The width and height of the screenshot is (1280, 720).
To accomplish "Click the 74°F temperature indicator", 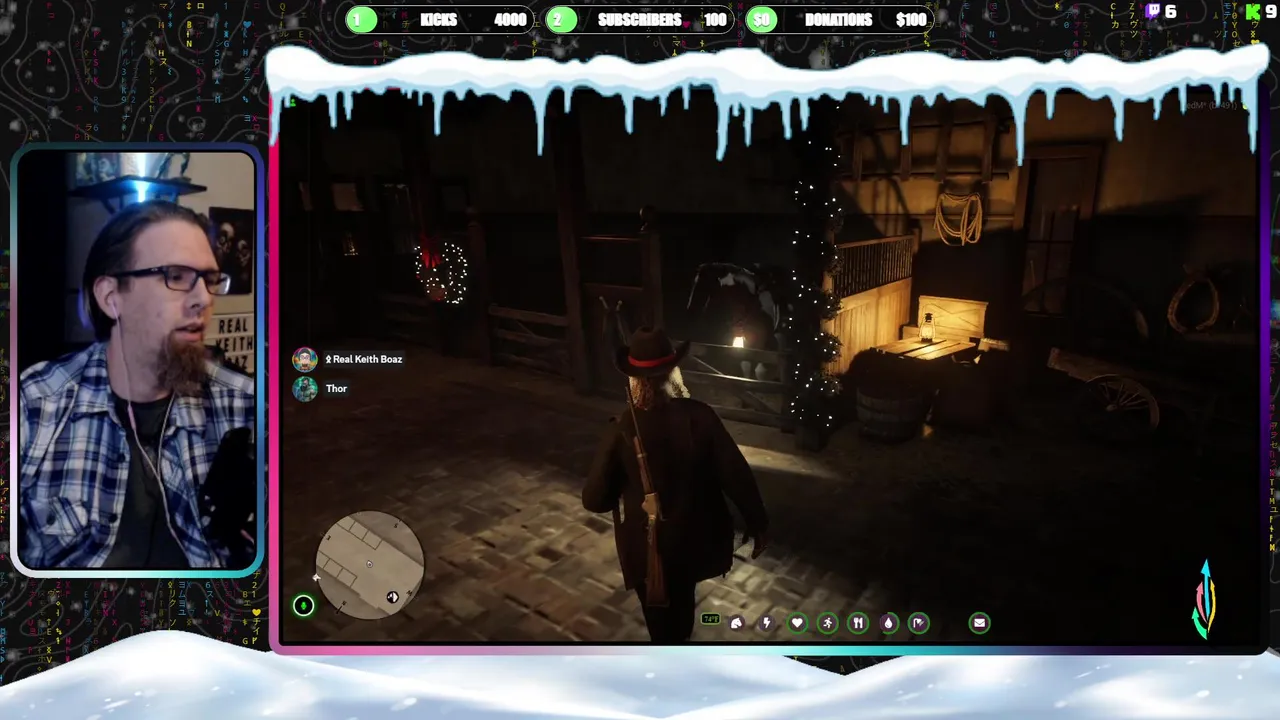I will coord(710,619).
